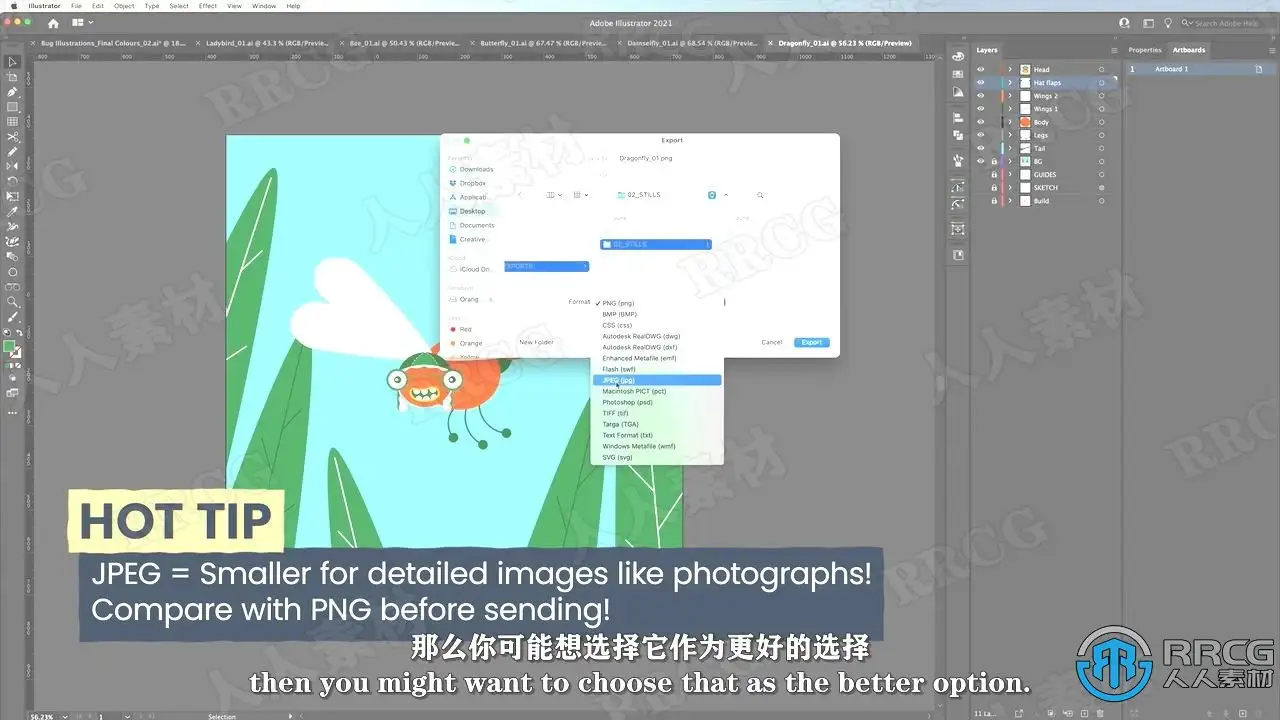Image resolution: width=1280 pixels, height=720 pixels.
Task: Expand the Legs layer
Action: click(1010, 135)
